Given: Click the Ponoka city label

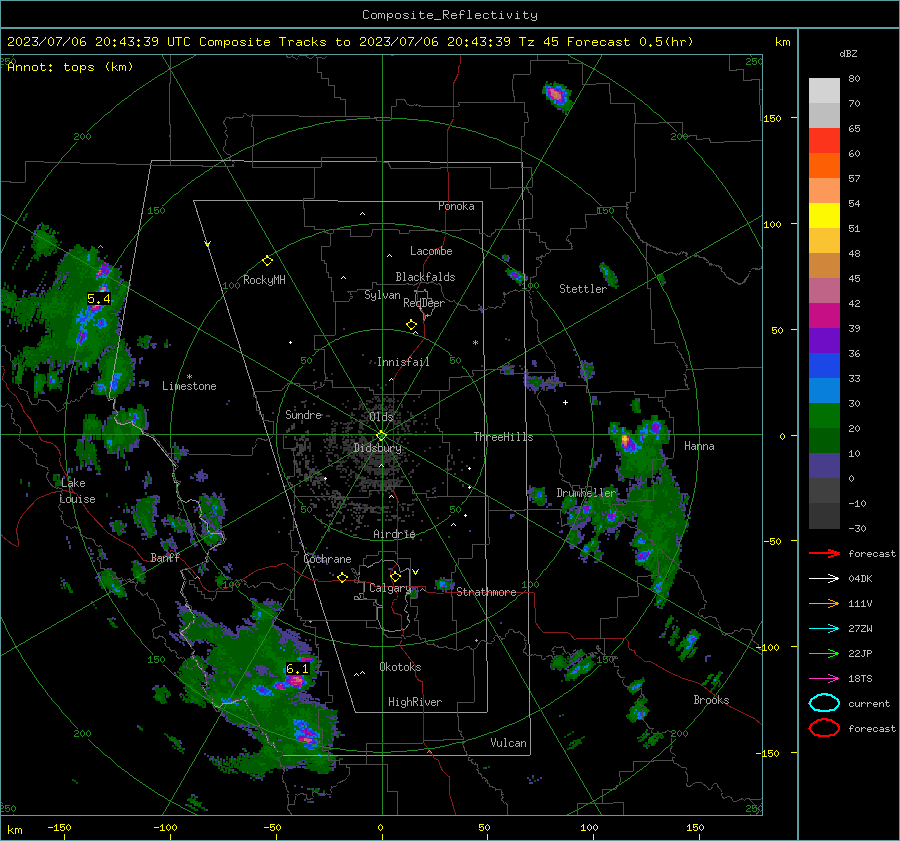Looking at the screenshot, I should coord(456,206).
